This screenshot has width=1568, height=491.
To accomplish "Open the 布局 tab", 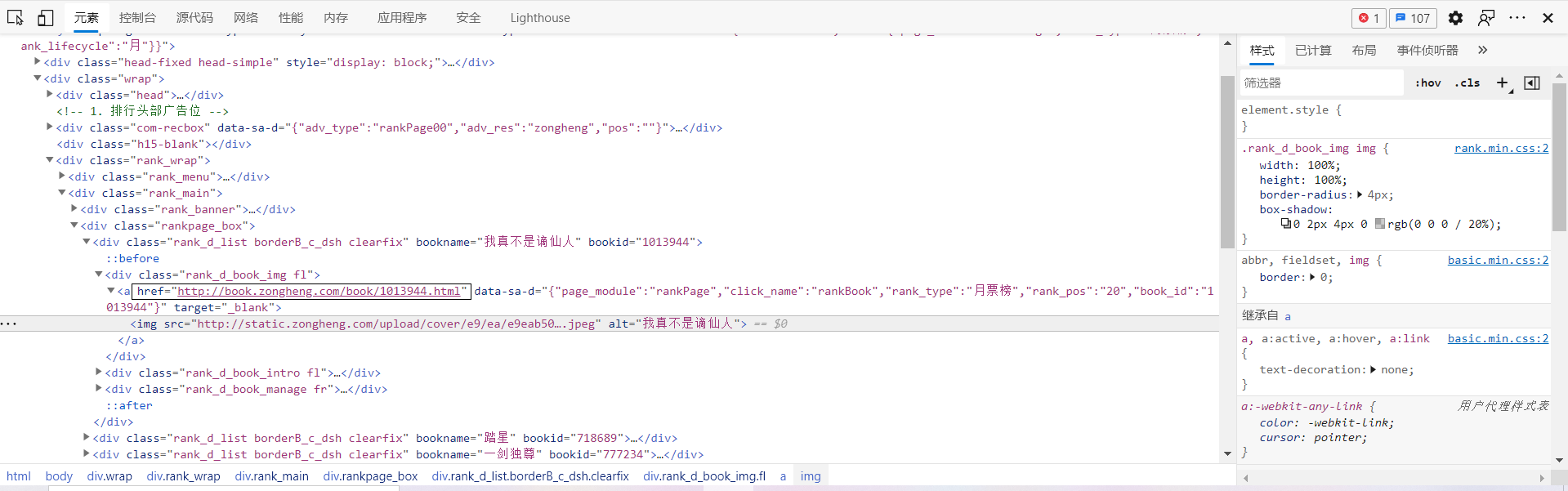I will [x=1364, y=50].
